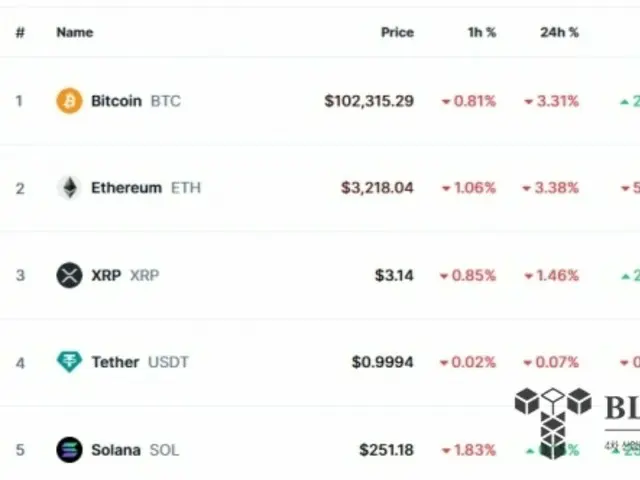This screenshot has height=480, width=640.
Task: Click the Ethereum diamond logo icon
Action: tap(69, 188)
